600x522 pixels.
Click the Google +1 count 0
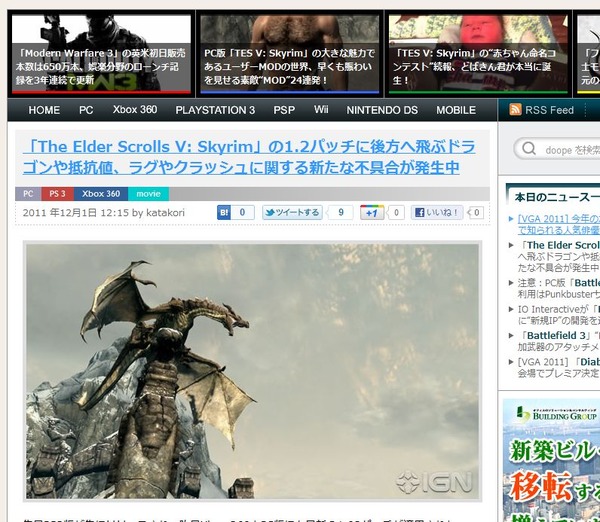tap(396, 212)
